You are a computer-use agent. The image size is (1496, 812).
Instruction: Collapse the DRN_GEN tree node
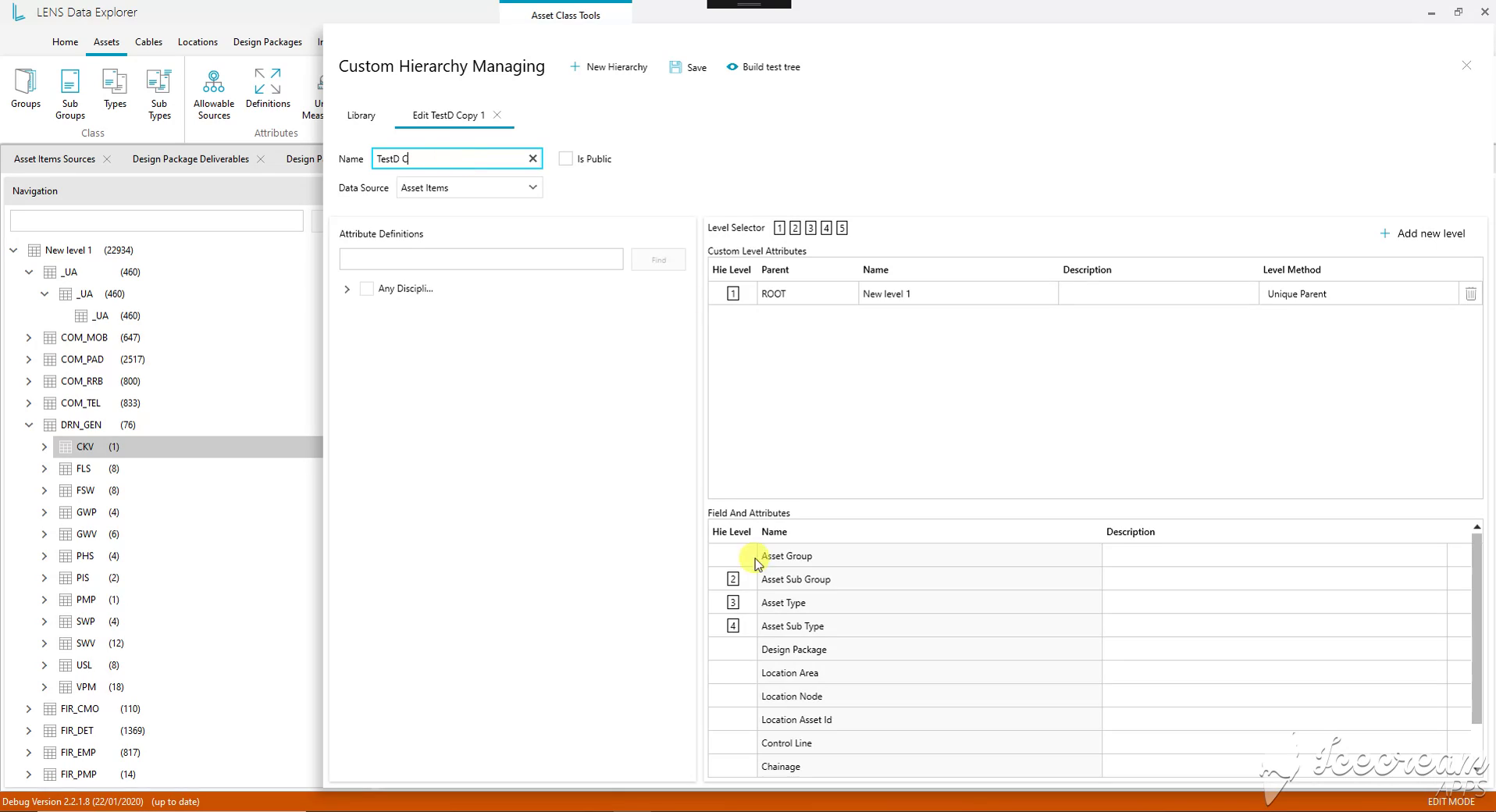coord(29,425)
